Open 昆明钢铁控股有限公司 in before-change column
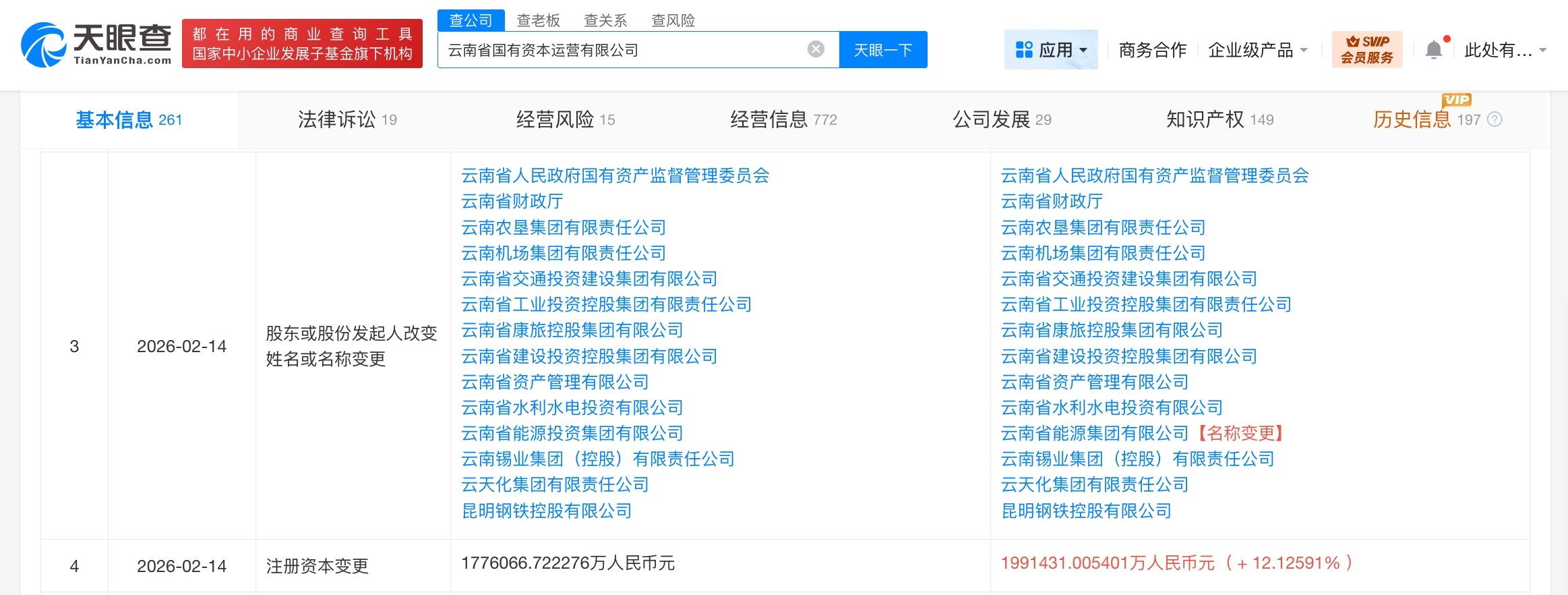The height and width of the screenshot is (595, 1568). point(547,511)
